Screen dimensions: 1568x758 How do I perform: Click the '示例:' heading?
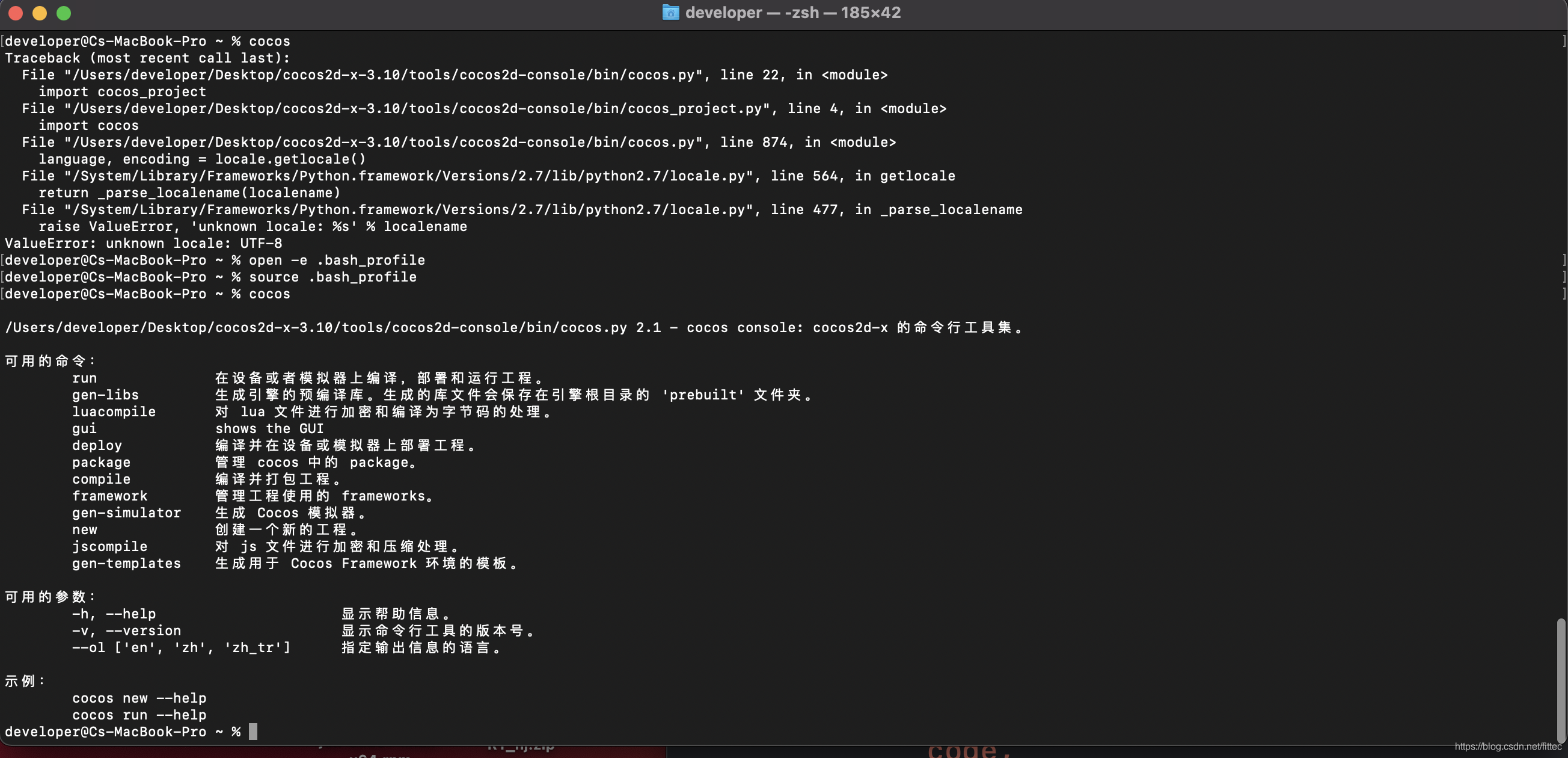[x=26, y=681]
